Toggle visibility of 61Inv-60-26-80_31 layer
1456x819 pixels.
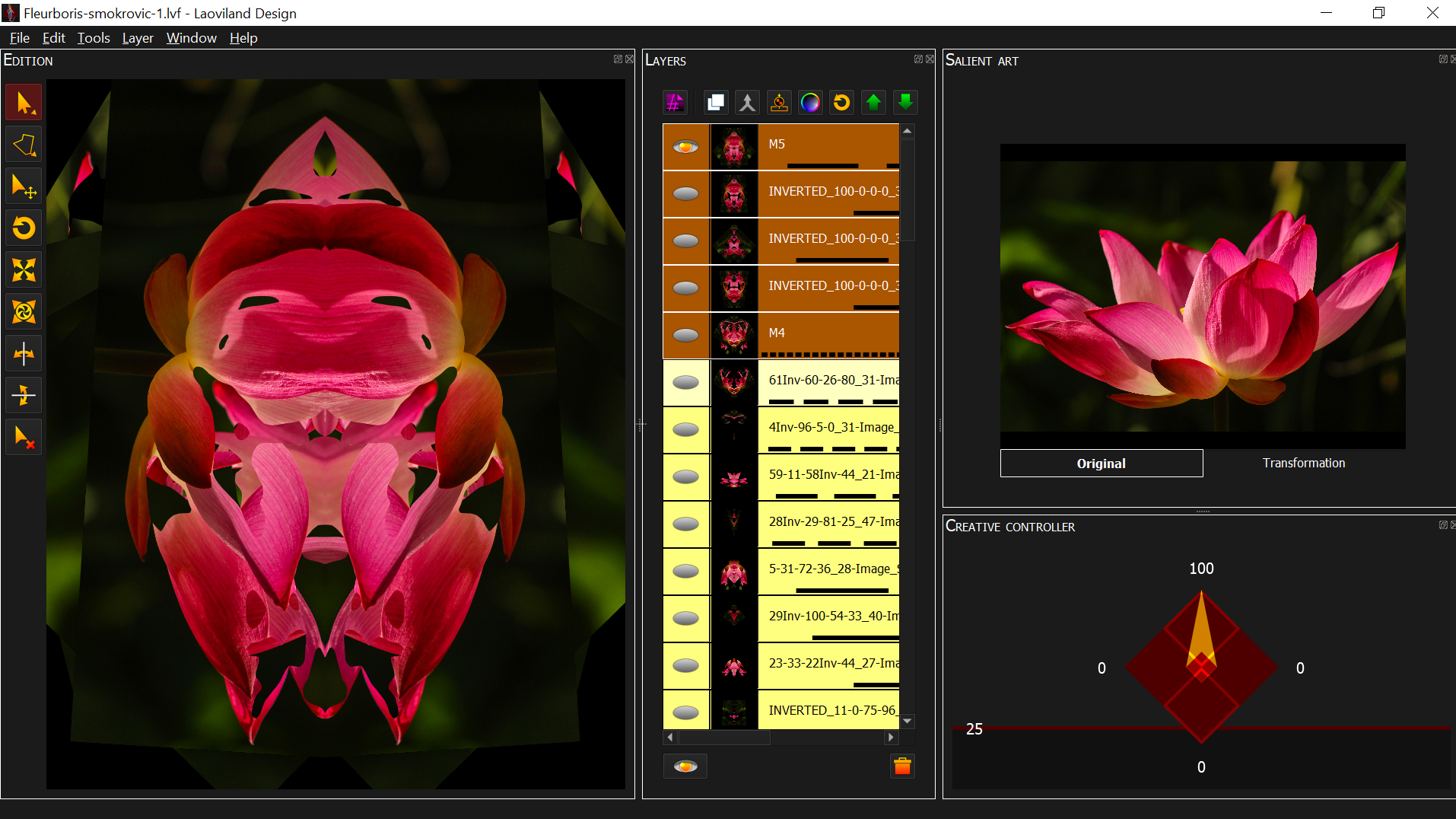click(x=686, y=382)
